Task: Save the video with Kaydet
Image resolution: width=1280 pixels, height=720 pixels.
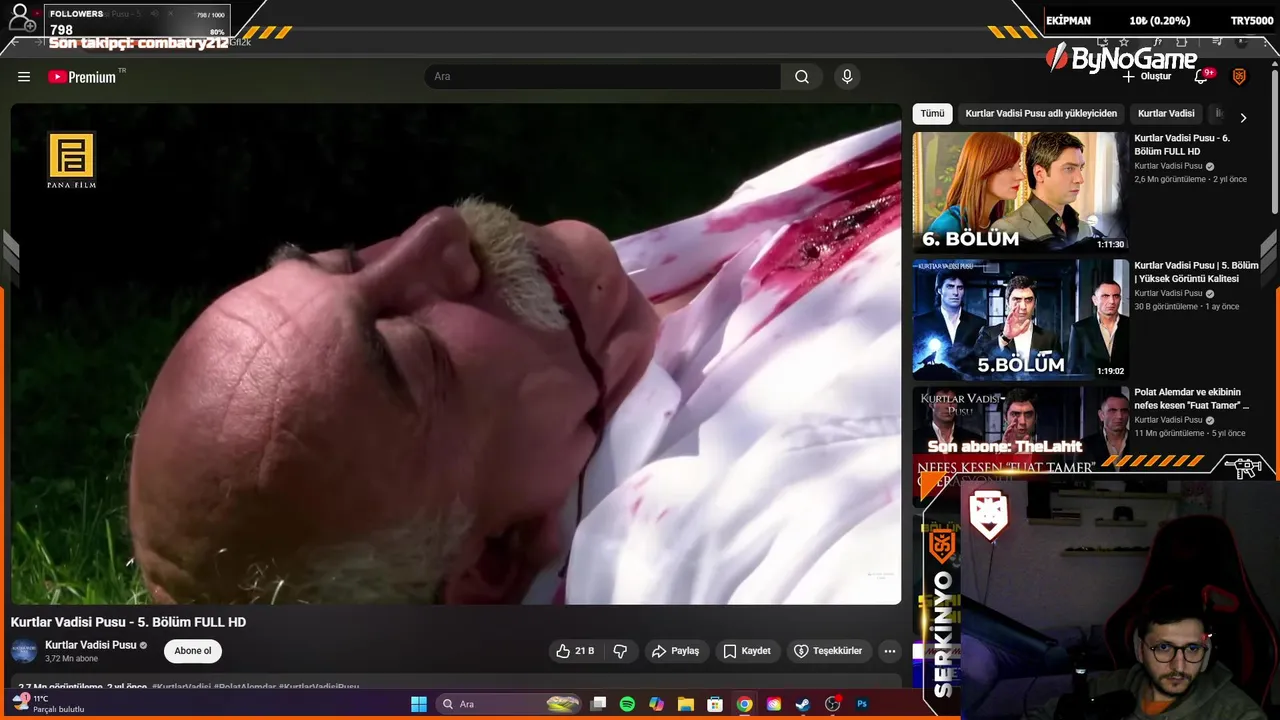Action: point(747,651)
